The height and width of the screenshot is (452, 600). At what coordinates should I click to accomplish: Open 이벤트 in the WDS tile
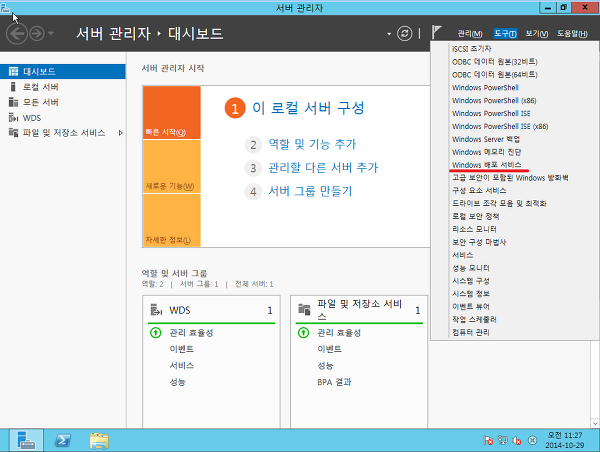(x=182, y=349)
